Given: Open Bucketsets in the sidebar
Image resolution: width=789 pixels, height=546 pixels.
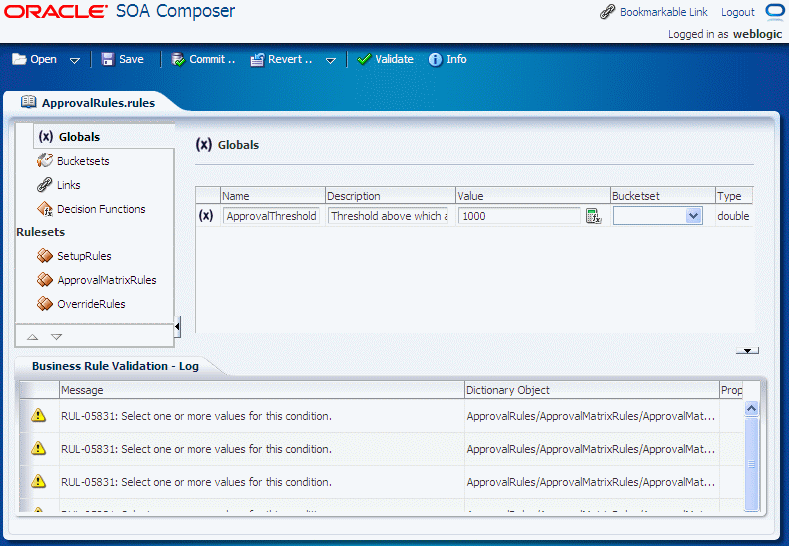Looking at the screenshot, I should pyautogui.click(x=83, y=161).
